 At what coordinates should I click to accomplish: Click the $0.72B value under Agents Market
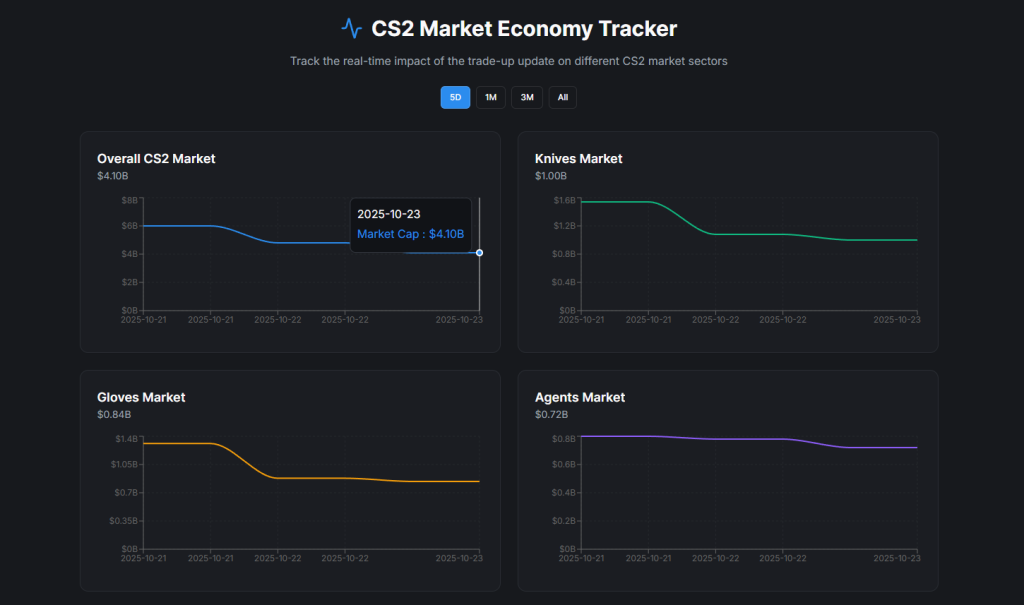point(551,414)
